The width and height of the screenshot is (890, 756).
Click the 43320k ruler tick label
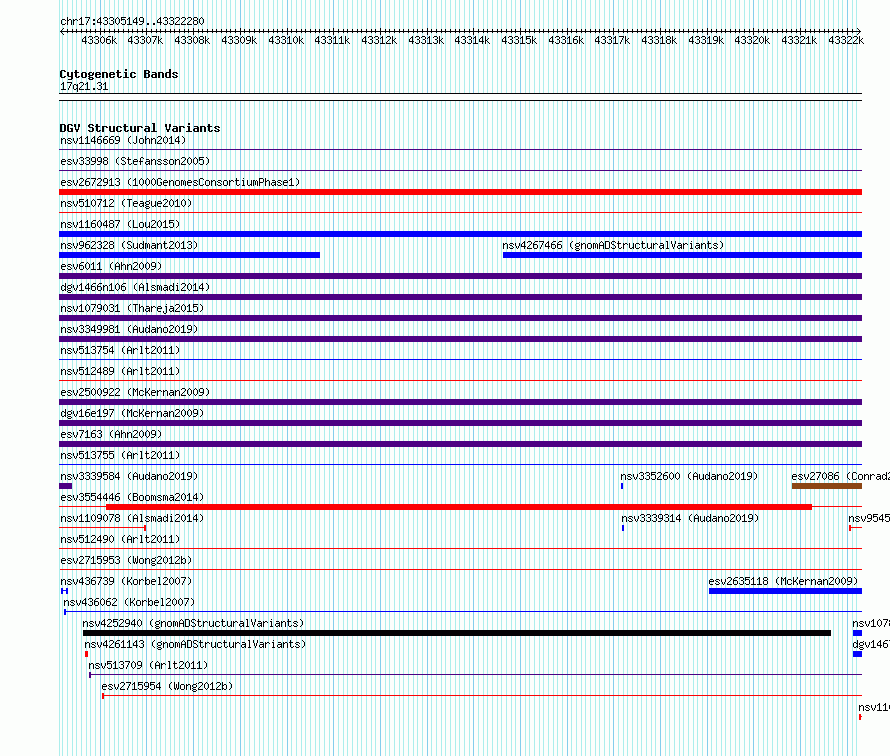click(752, 40)
